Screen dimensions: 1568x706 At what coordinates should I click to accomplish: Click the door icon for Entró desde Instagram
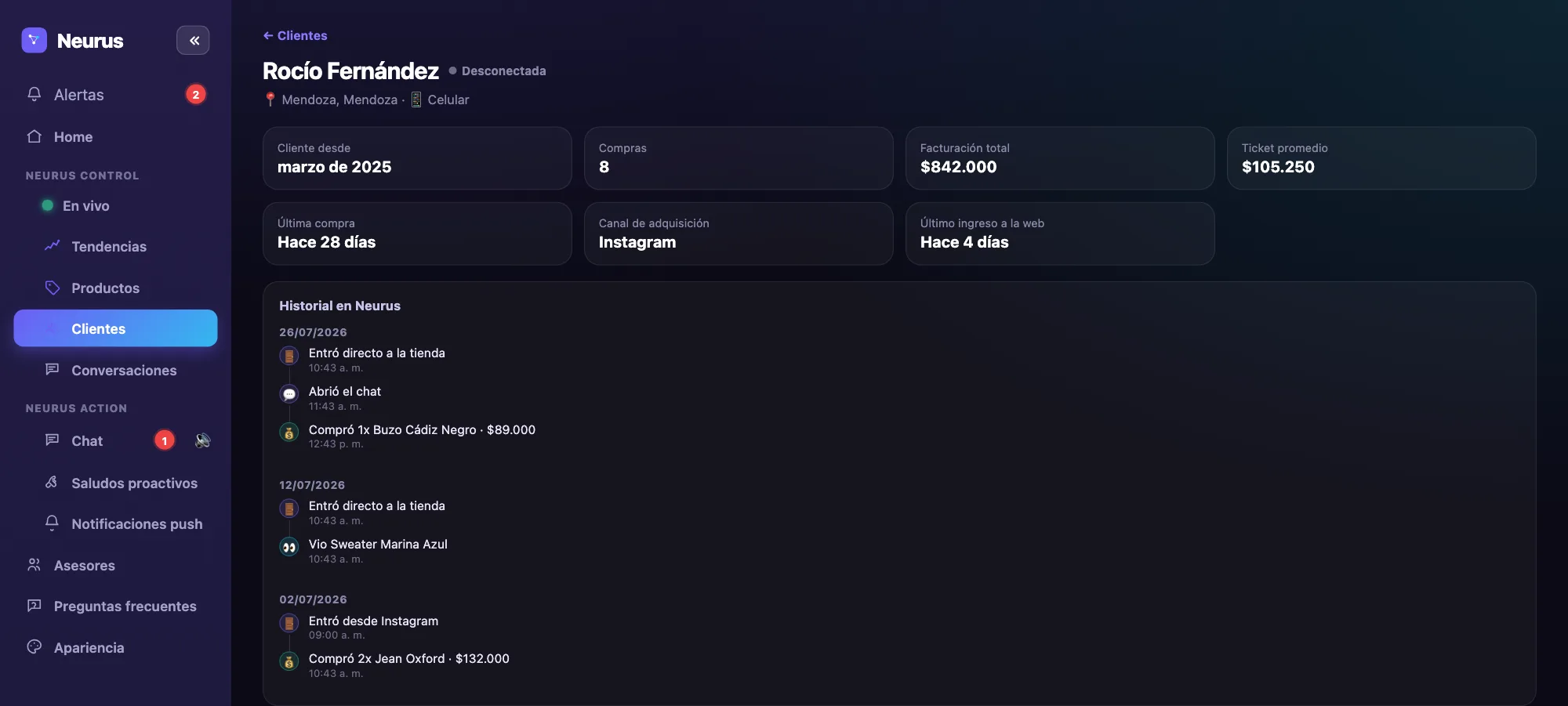pos(289,624)
